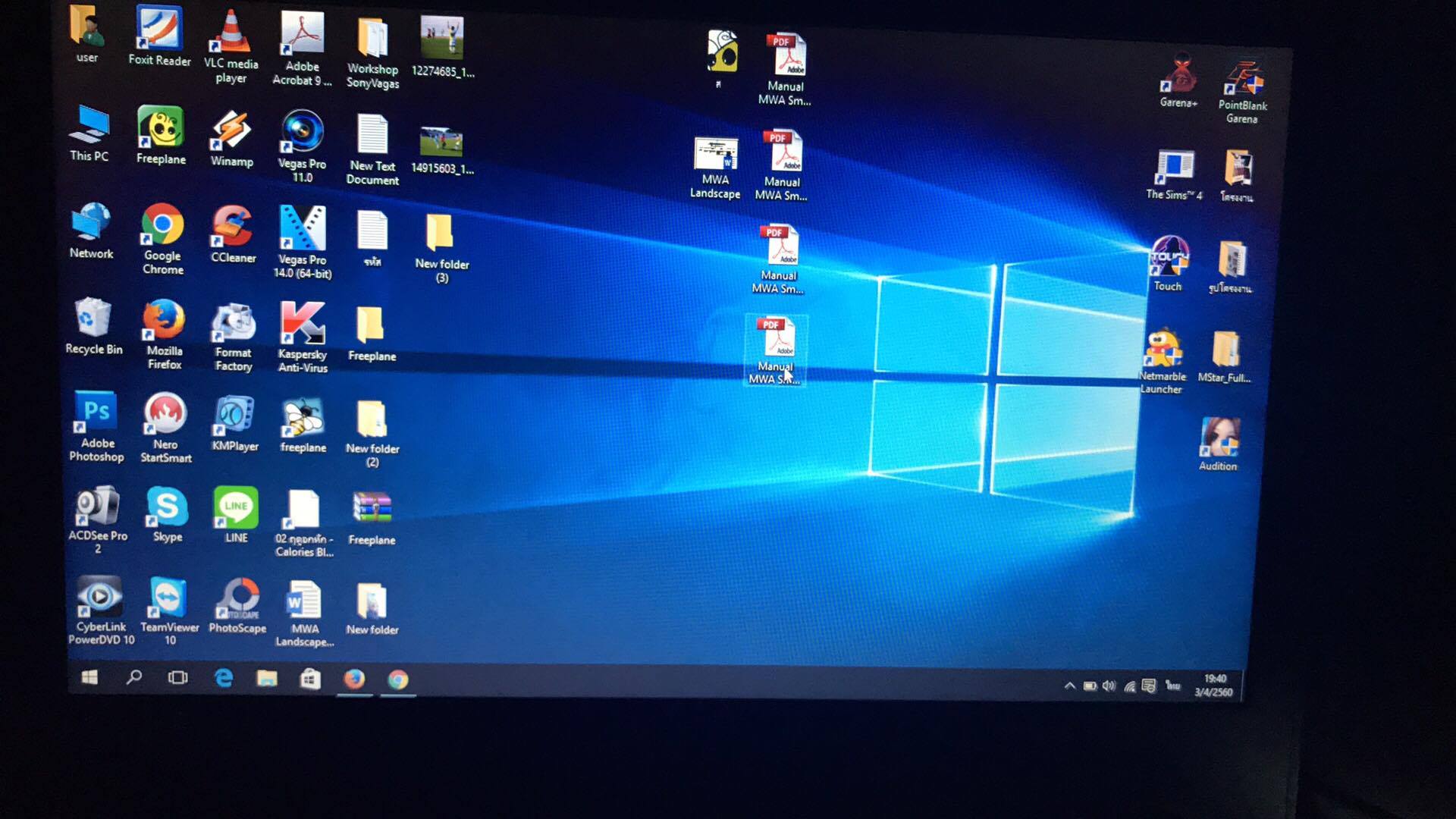The height and width of the screenshot is (819, 1456).
Task: Select The Sims 4 shortcut
Action: 1174,168
